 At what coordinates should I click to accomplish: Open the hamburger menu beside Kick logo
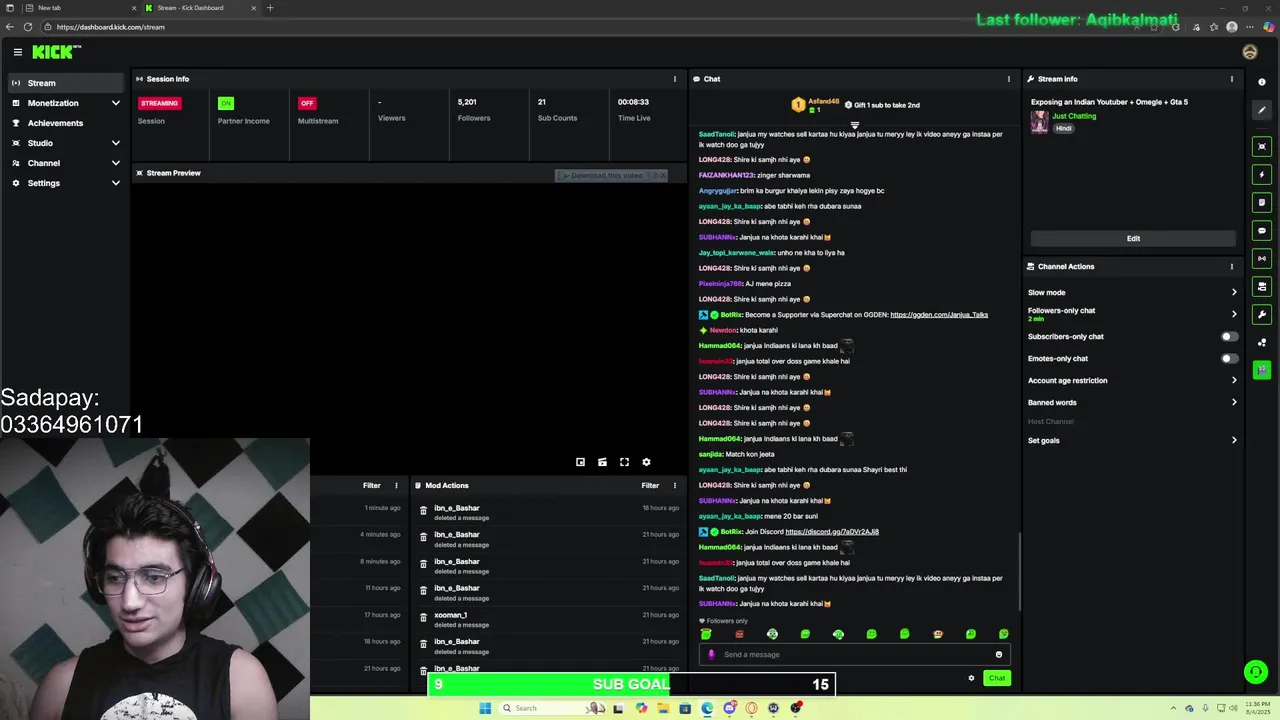click(17, 52)
